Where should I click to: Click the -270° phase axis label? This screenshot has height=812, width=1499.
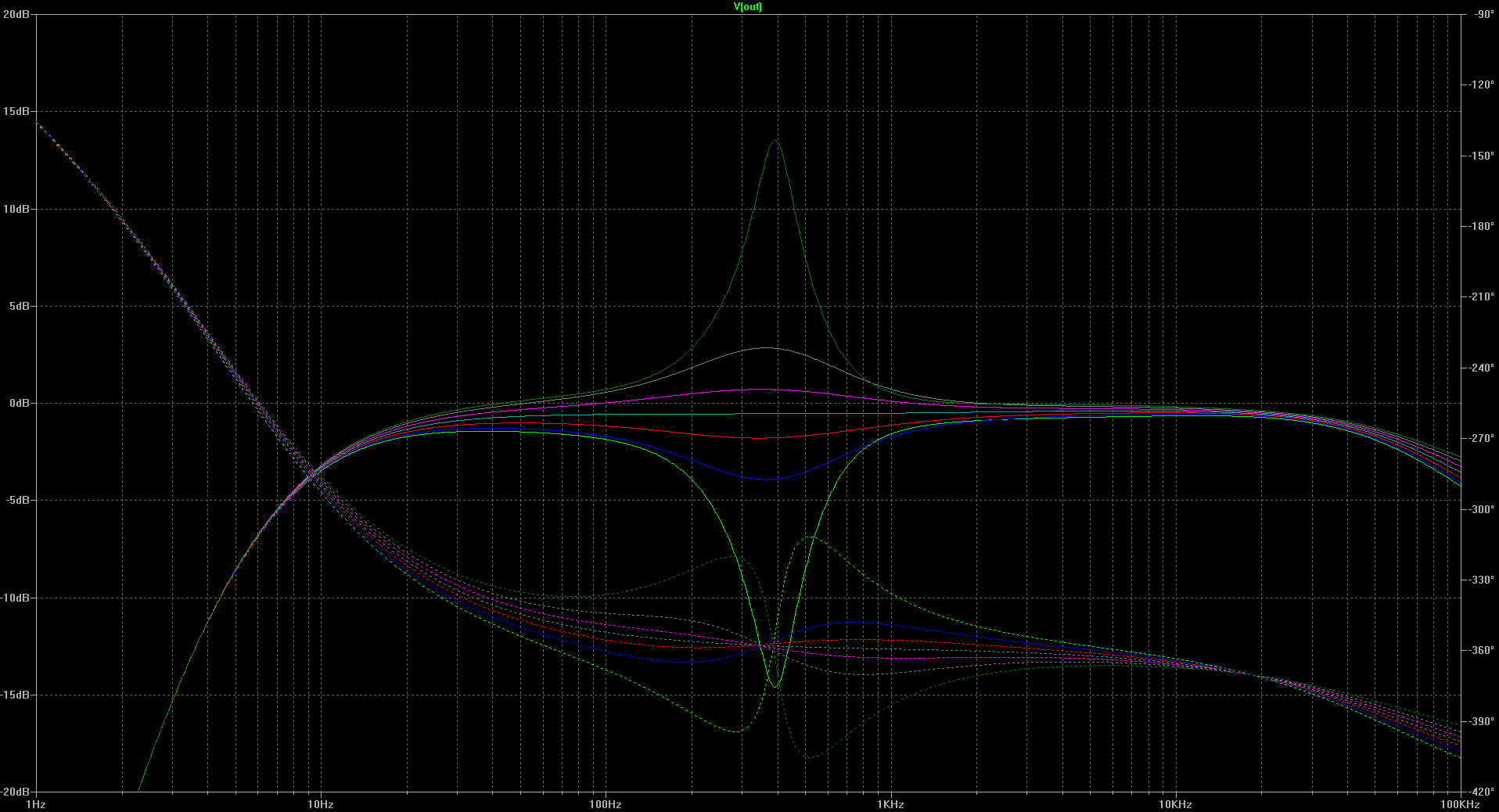coord(1481,438)
